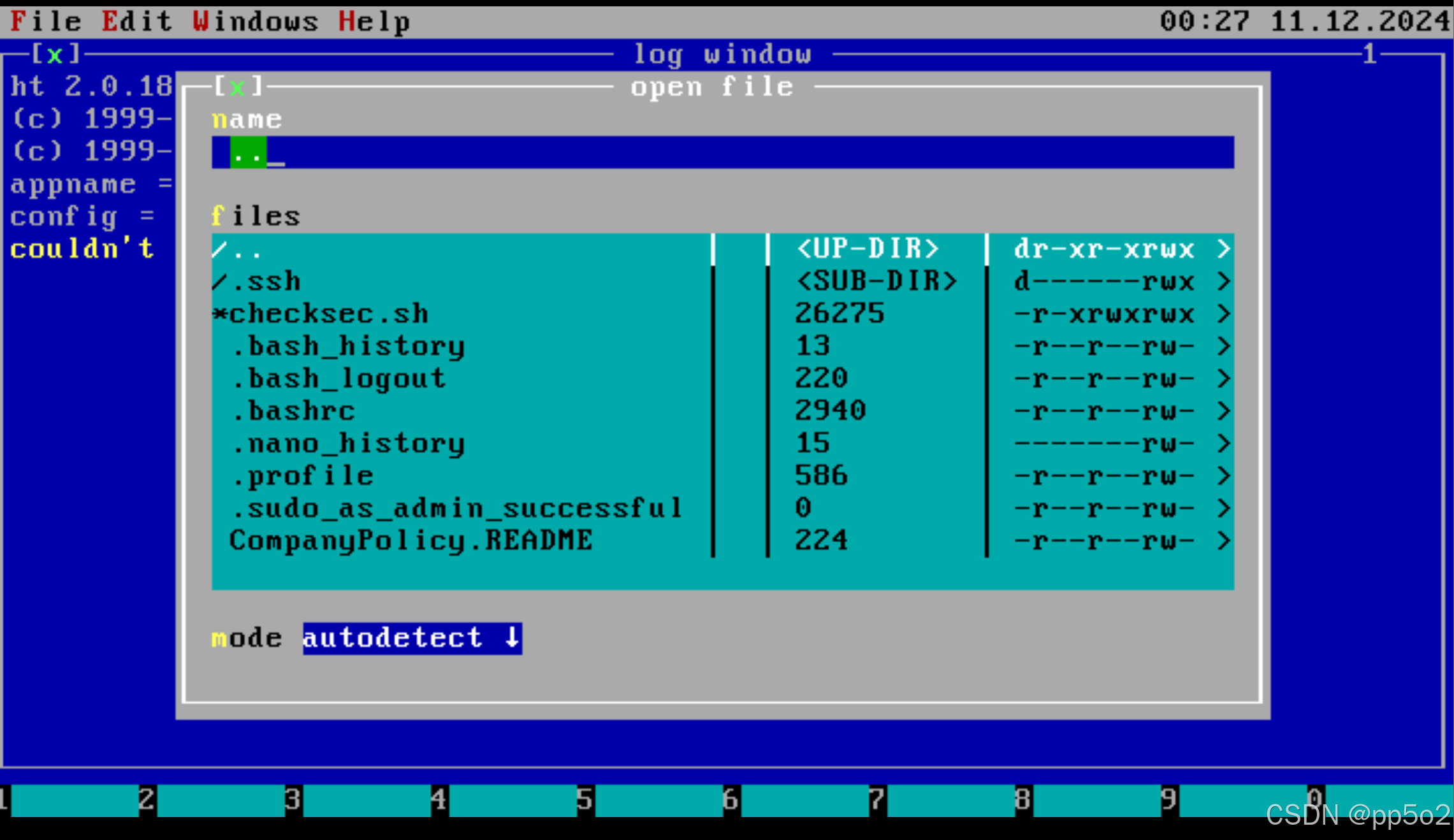Click the name input field

722,152
